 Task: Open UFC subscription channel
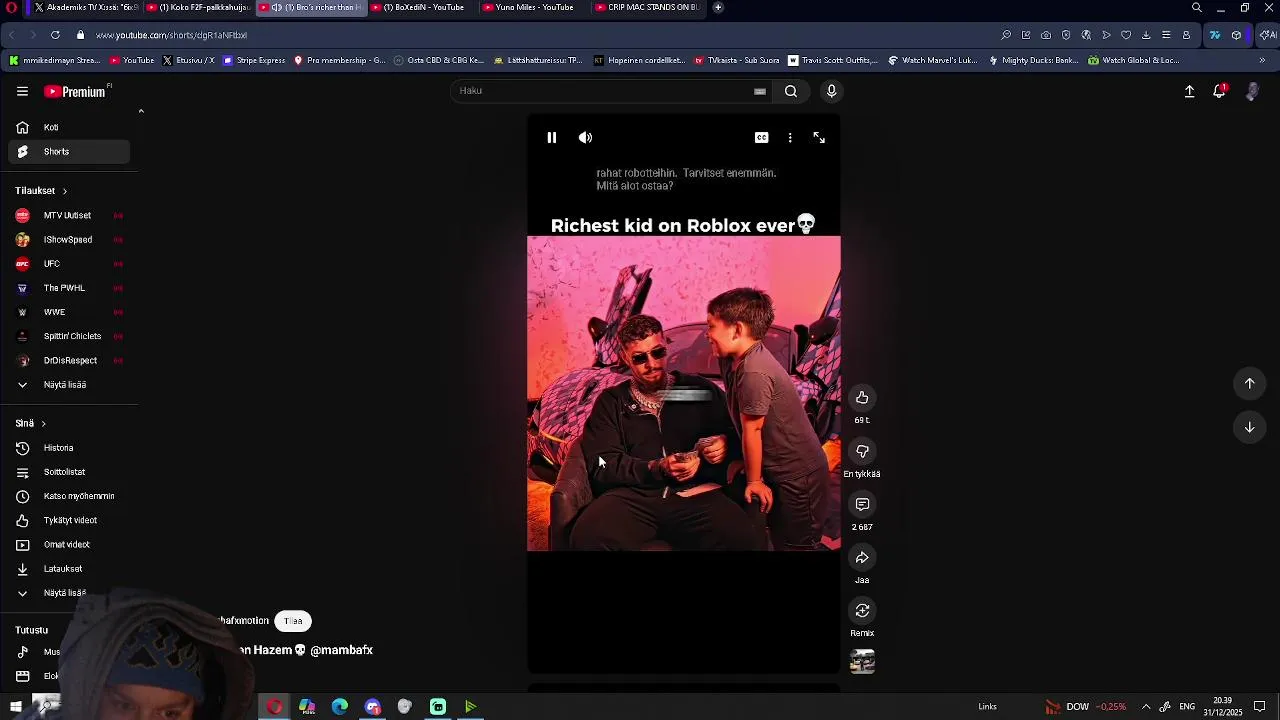(69, 264)
